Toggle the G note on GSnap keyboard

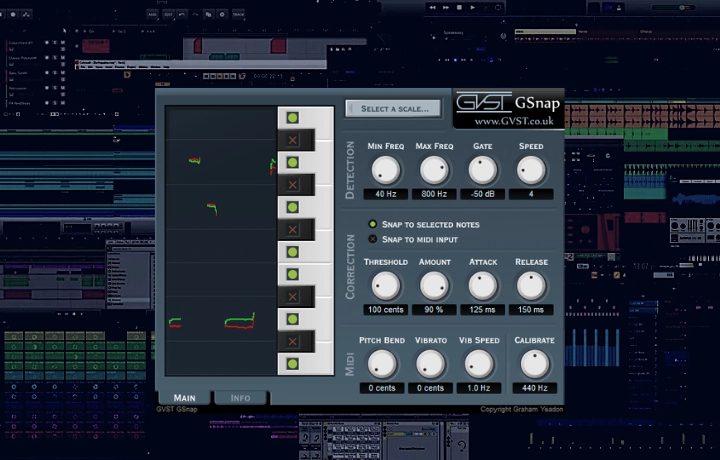[x=292, y=207]
